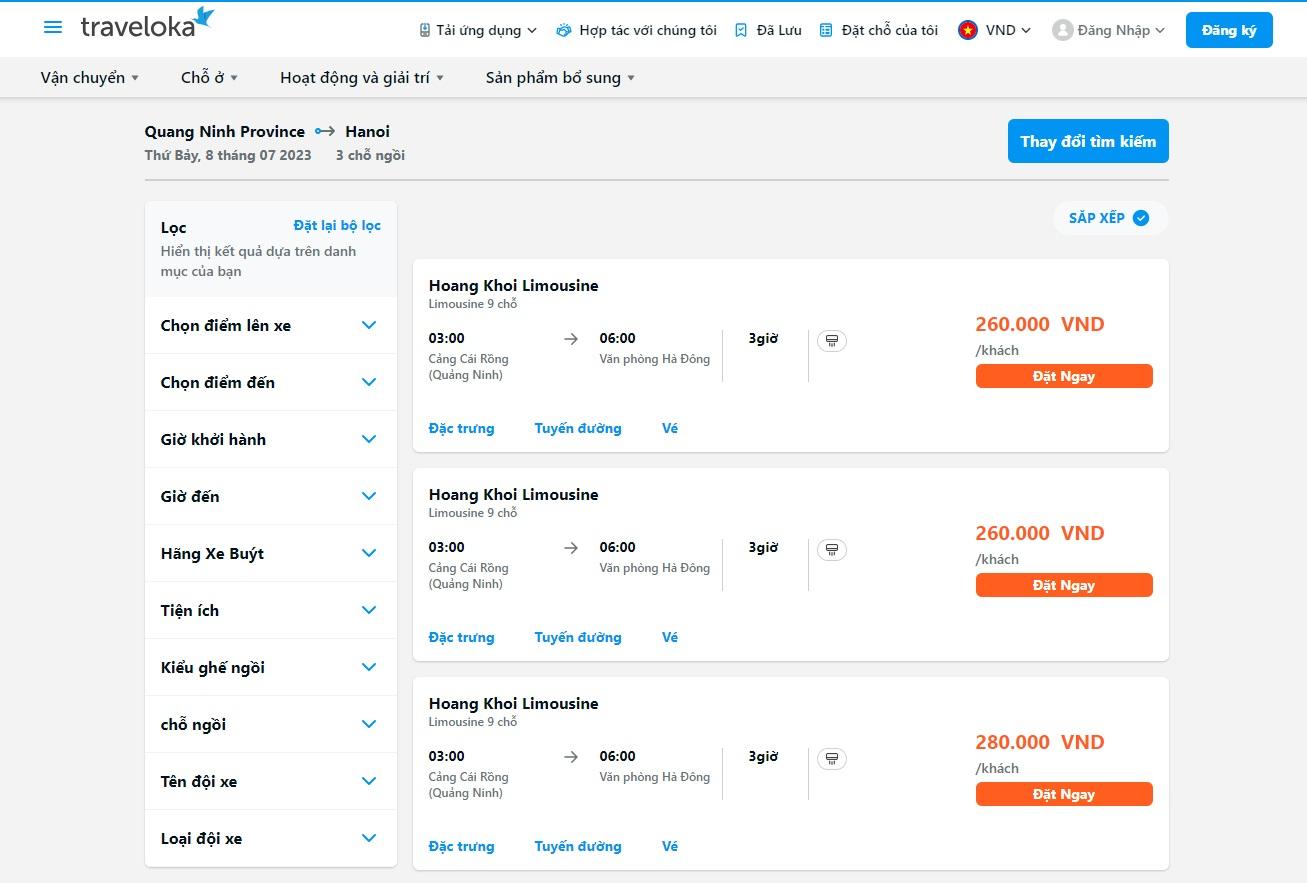Open Vé tab of 280.000 VND result
Screen dimensions: 1307x883
click(670, 846)
